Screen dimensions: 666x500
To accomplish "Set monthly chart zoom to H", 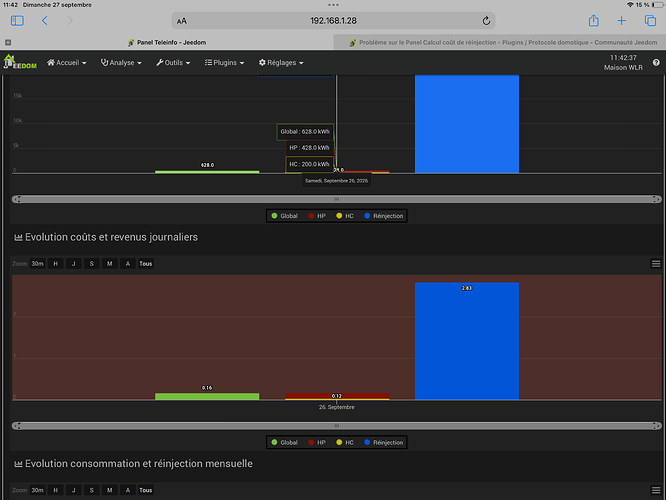I will coord(56,490).
